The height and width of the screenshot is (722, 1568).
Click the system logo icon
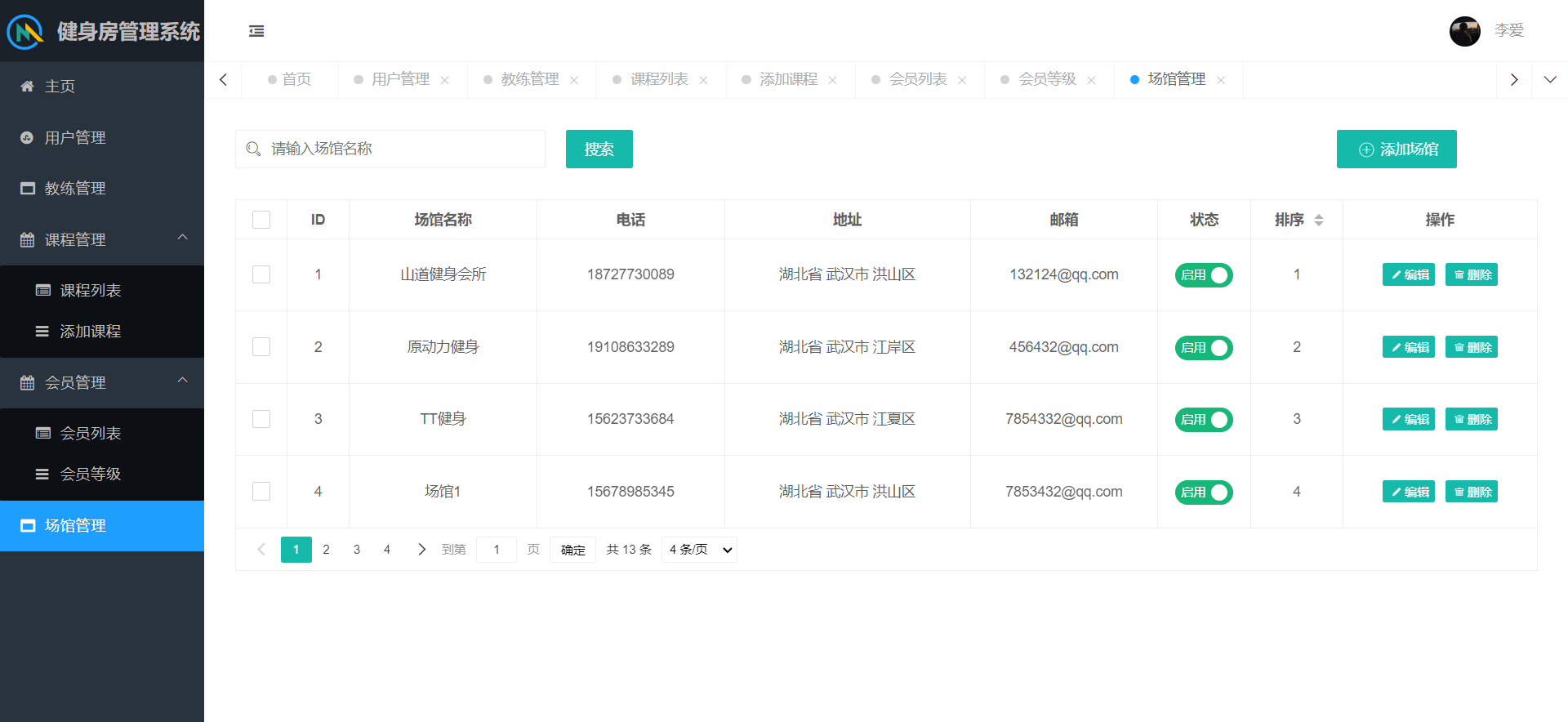(x=25, y=32)
